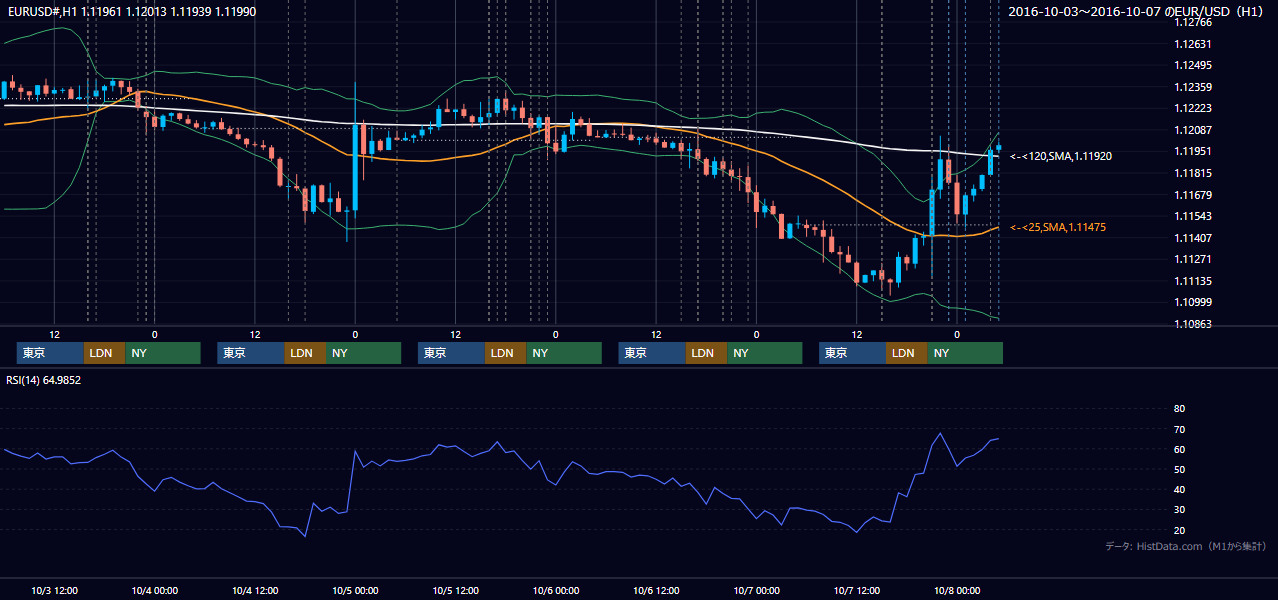Click price axis value 1.12359
Image resolution: width=1278 pixels, height=600 pixels.
(x=1192, y=87)
